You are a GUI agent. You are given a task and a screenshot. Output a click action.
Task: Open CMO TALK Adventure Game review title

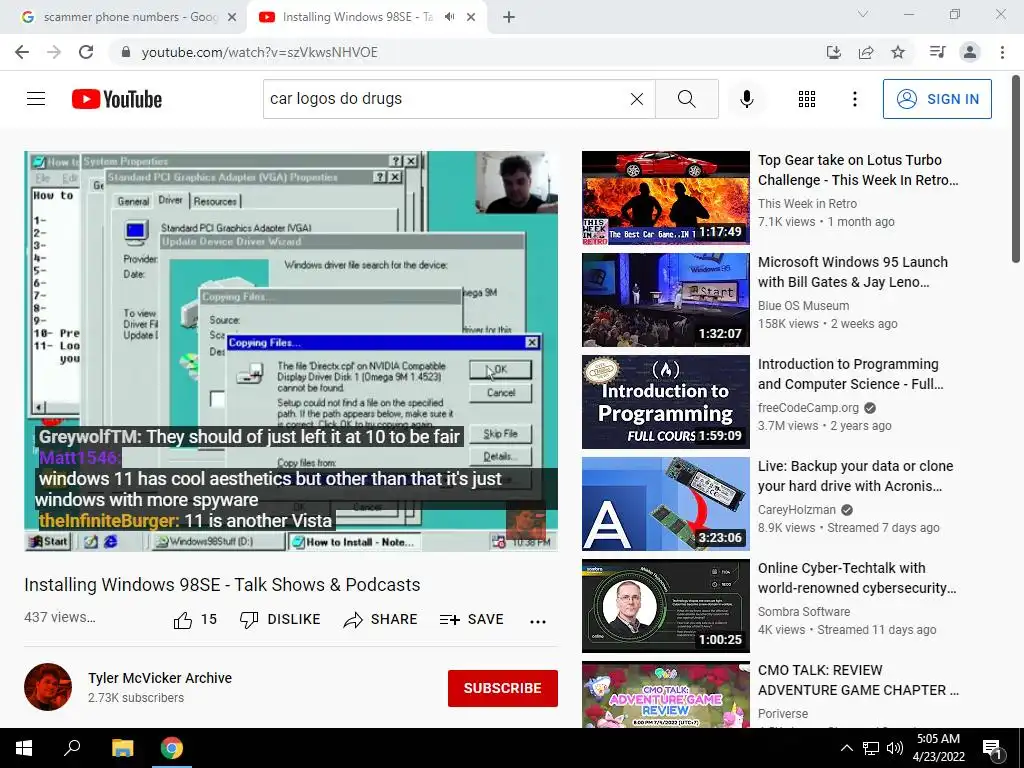click(858, 680)
